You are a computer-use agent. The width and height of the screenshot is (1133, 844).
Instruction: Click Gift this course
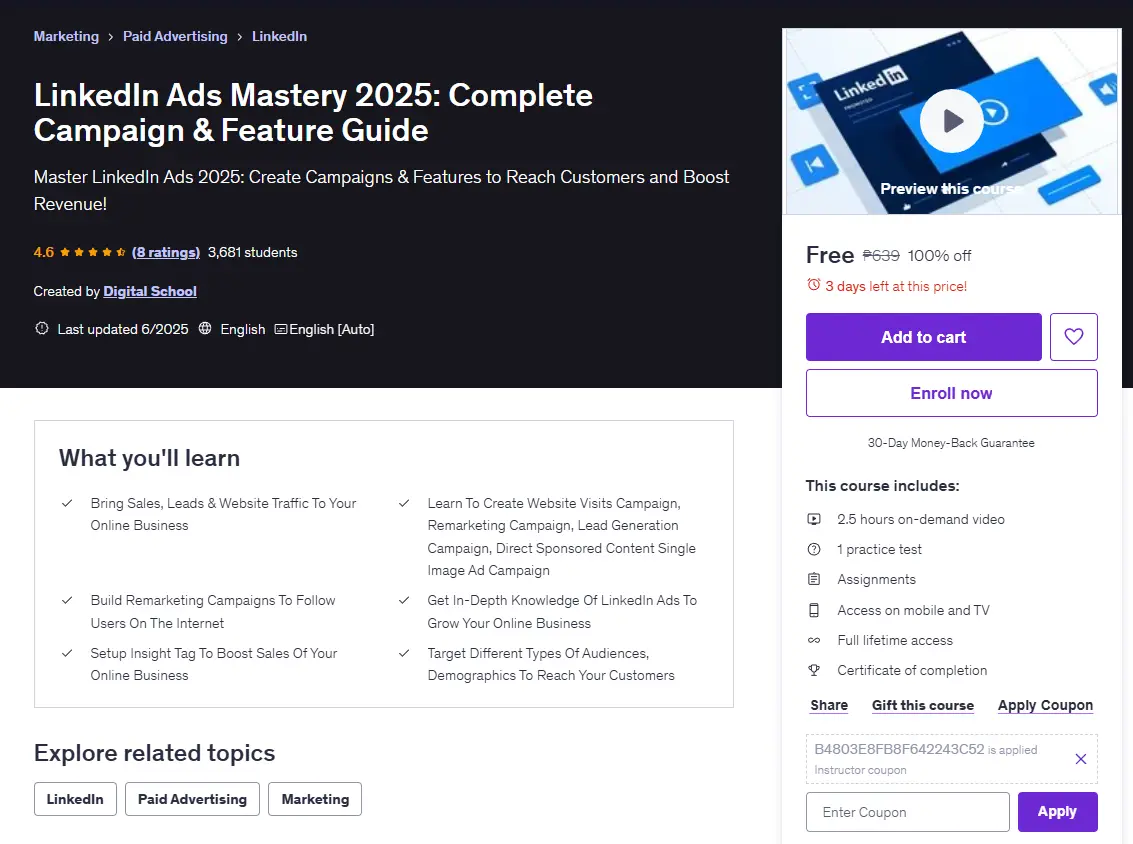click(923, 705)
